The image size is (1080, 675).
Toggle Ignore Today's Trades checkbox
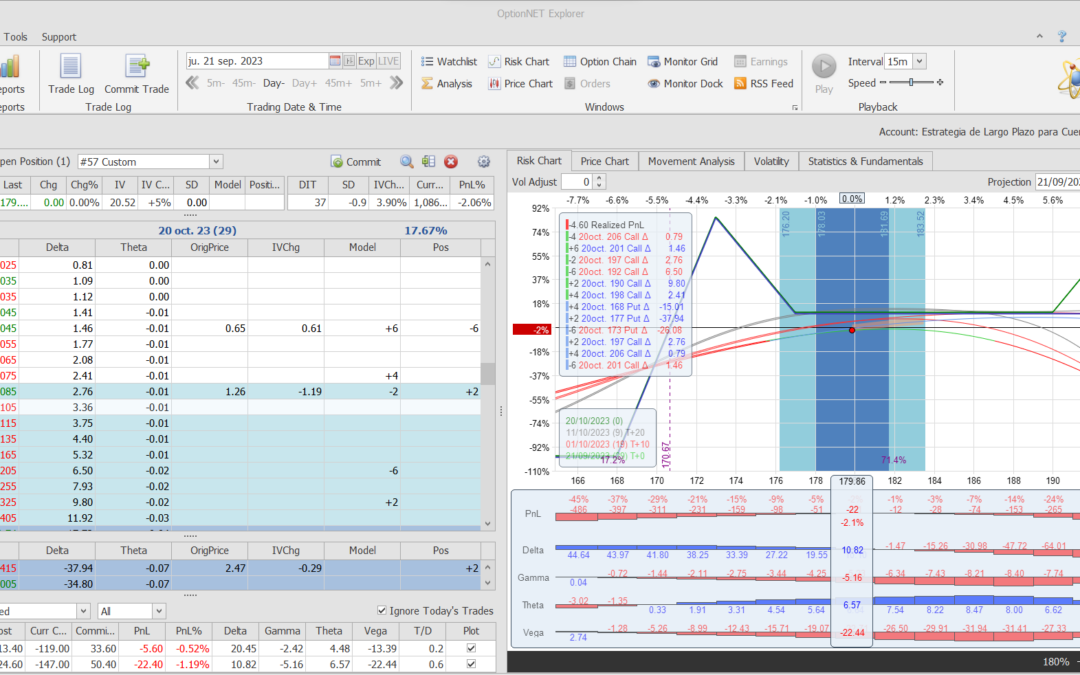(x=383, y=611)
